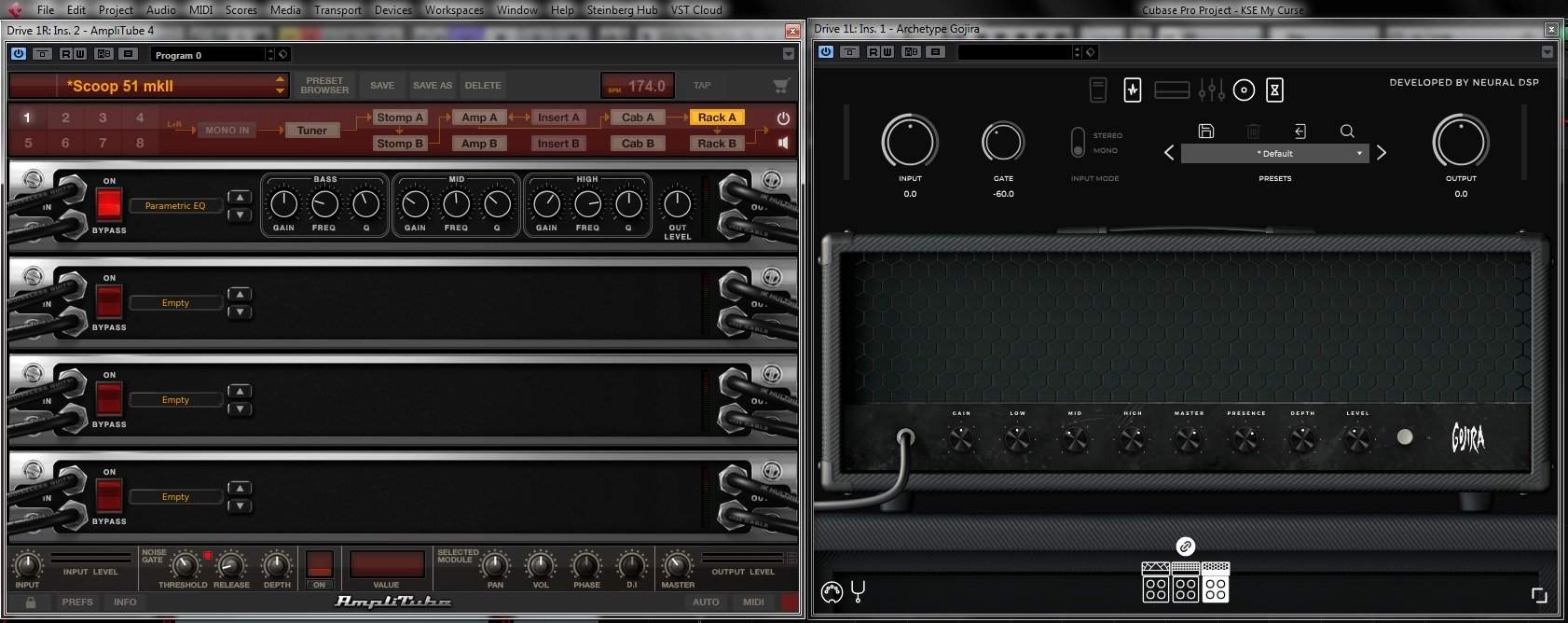Open the tuner fork icon in Gojira
Screen dimensions: 1568x623
click(x=859, y=591)
